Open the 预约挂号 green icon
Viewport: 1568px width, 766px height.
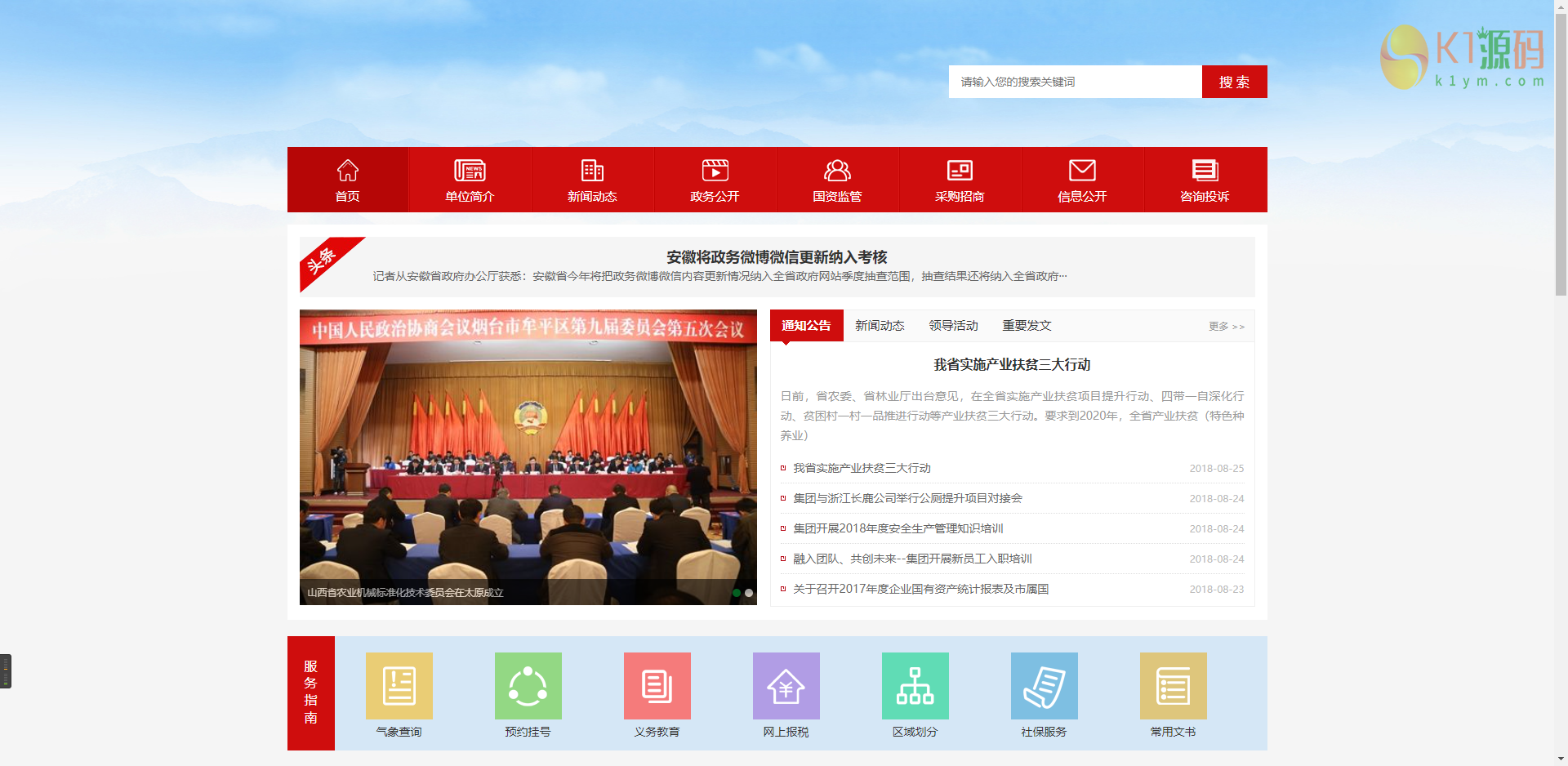tap(528, 686)
